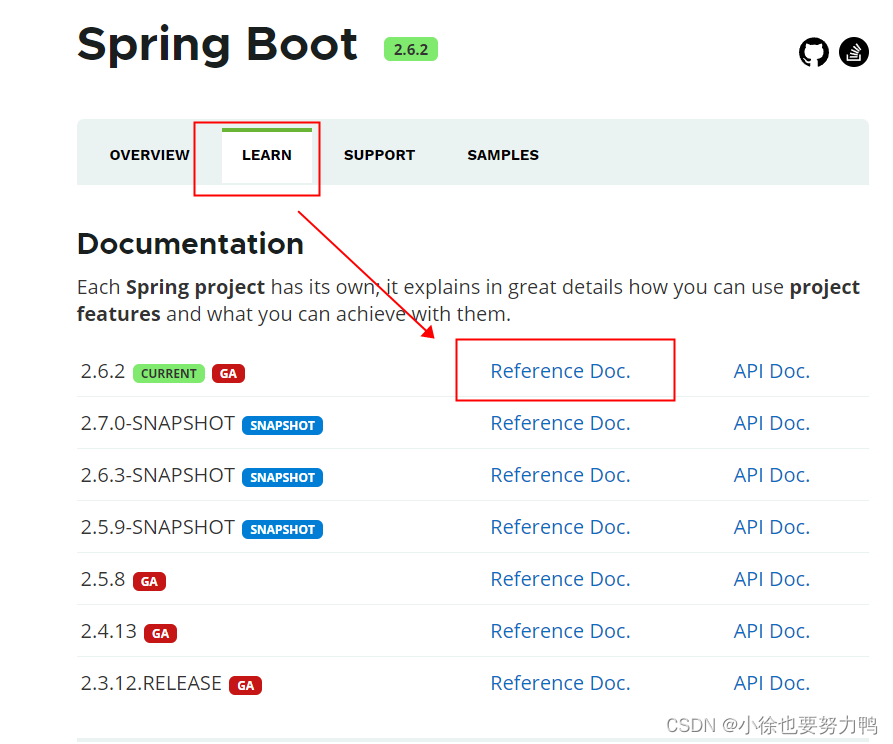This screenshot has height=744, width=893.
Task: Open Reference Doc. for 2.3.12.RELEASE
Action: [560, 682]
